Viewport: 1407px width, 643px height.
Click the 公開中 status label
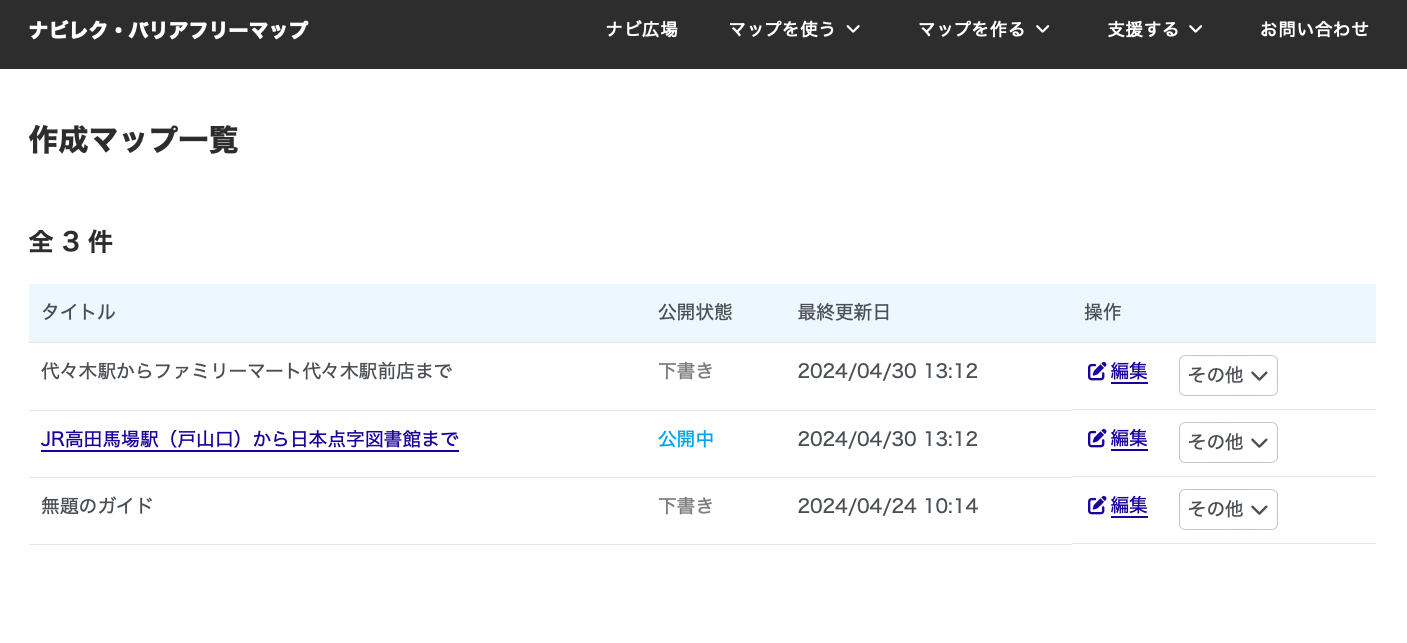point(686,439)
